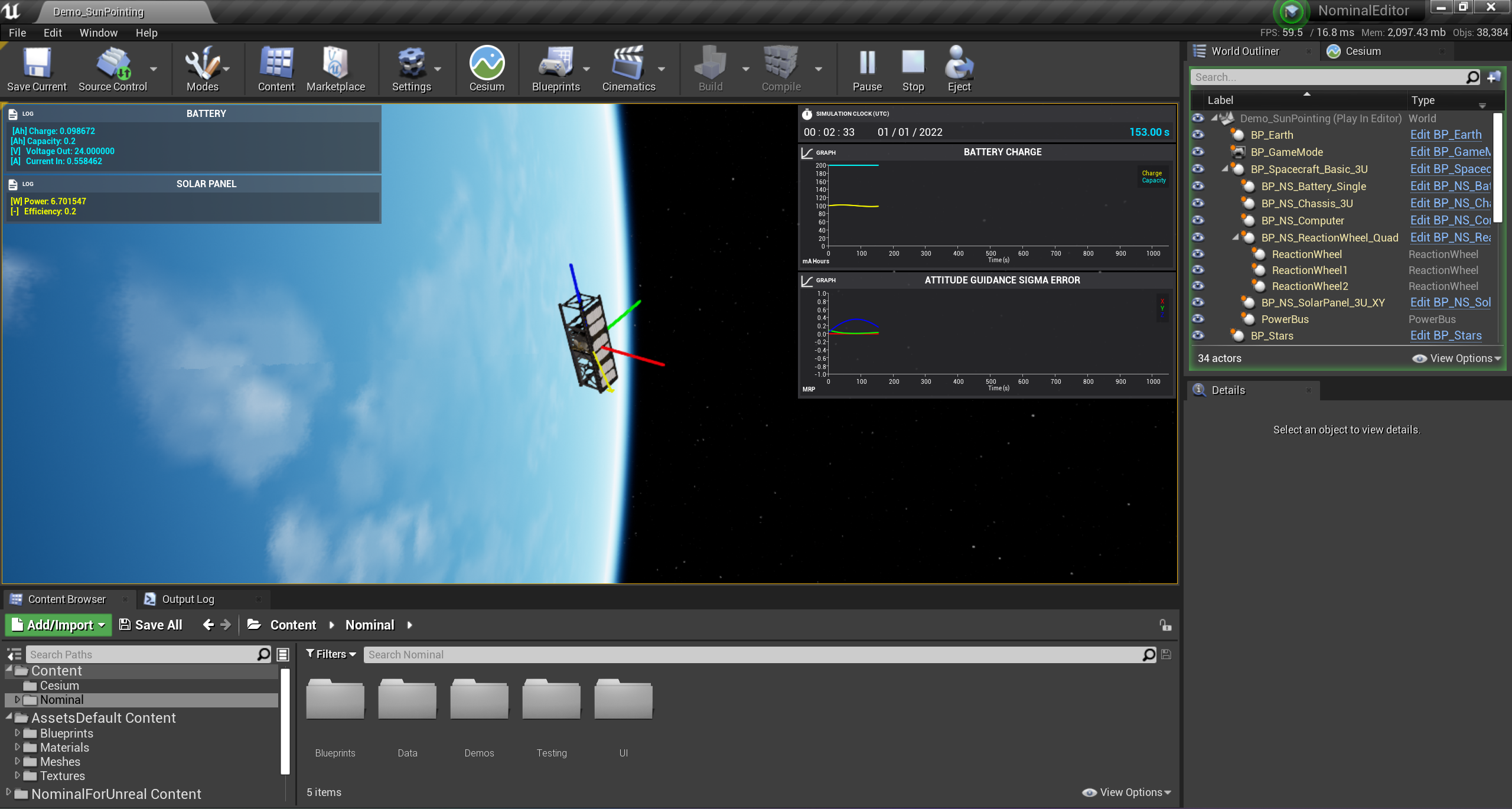This screenshot has height=809, width=1512.
Task: Open the Cinematics dropdown arrow
Action: [x=661, y=69]
